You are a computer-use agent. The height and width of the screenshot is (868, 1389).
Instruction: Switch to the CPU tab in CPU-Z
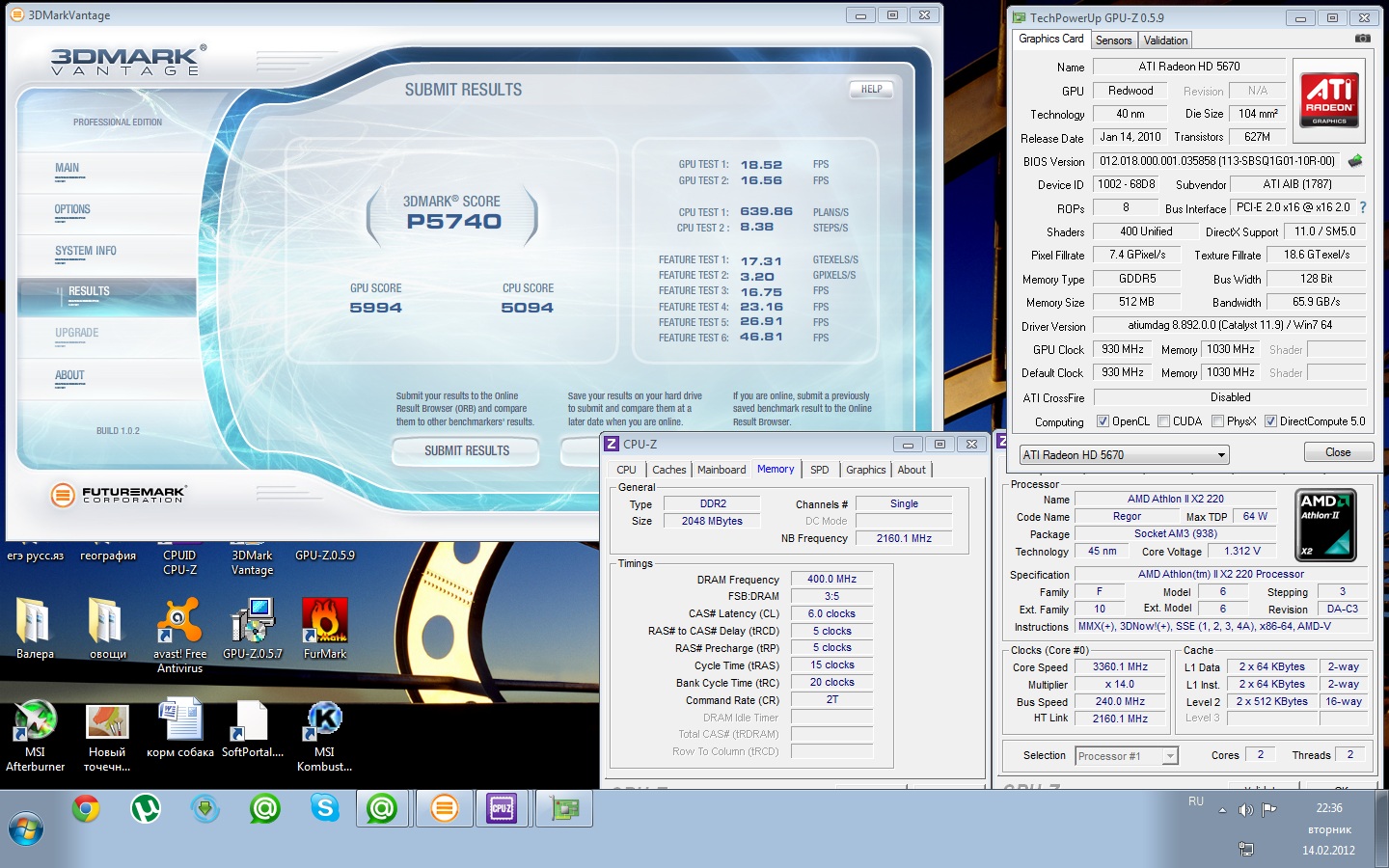click(x=626, y=470)
